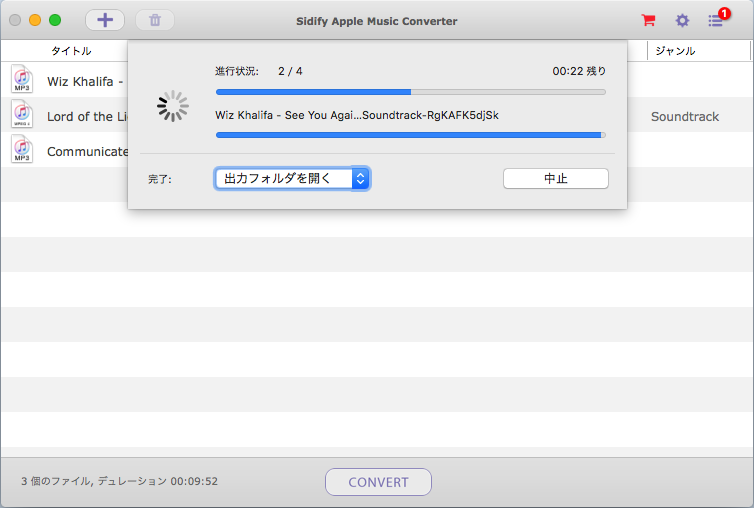Click the Soundtrack genre cell
Viewport: 754px width, 508px height.
tap(685, 116)
